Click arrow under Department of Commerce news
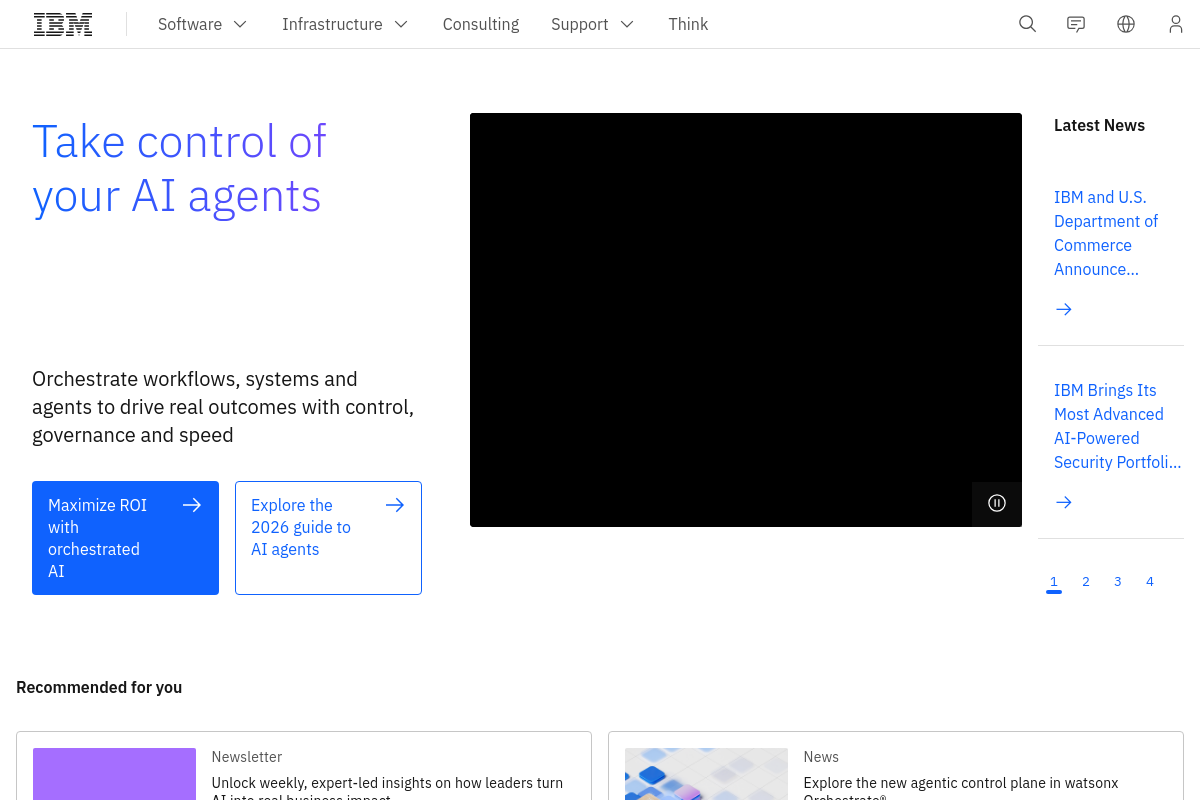The image size is (1200, 800). click(x=1064, y=309)
